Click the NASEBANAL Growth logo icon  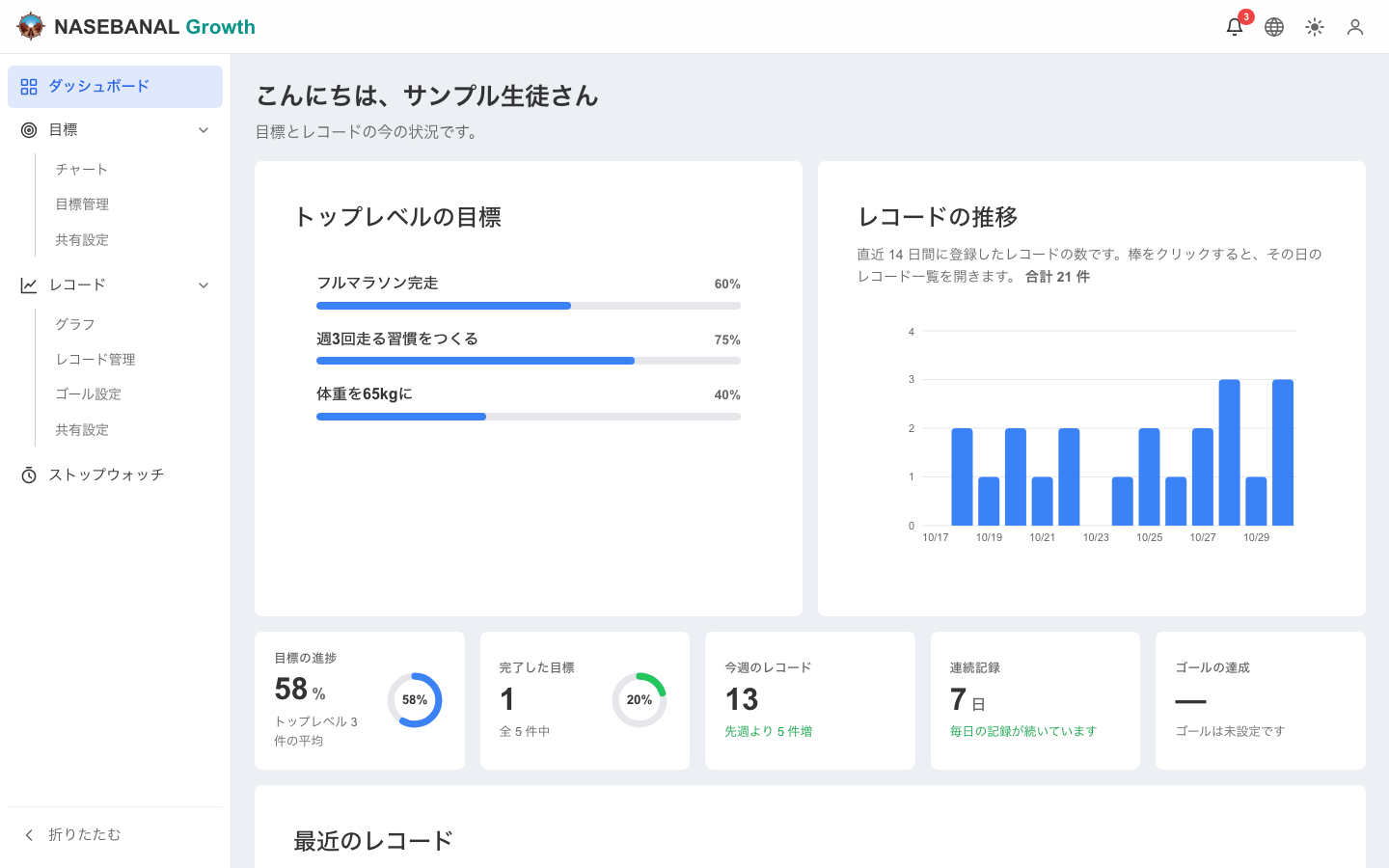pos(31,27)
